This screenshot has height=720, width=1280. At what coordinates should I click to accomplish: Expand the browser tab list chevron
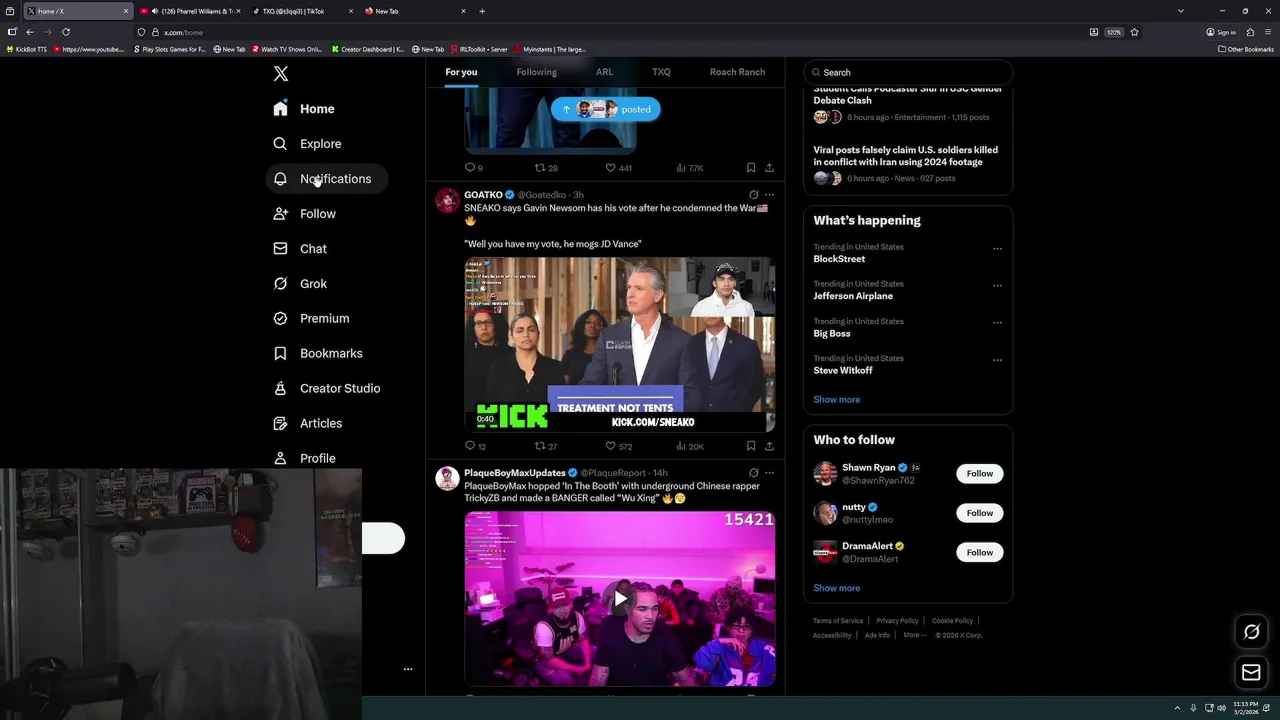[x=1181, y=11]
